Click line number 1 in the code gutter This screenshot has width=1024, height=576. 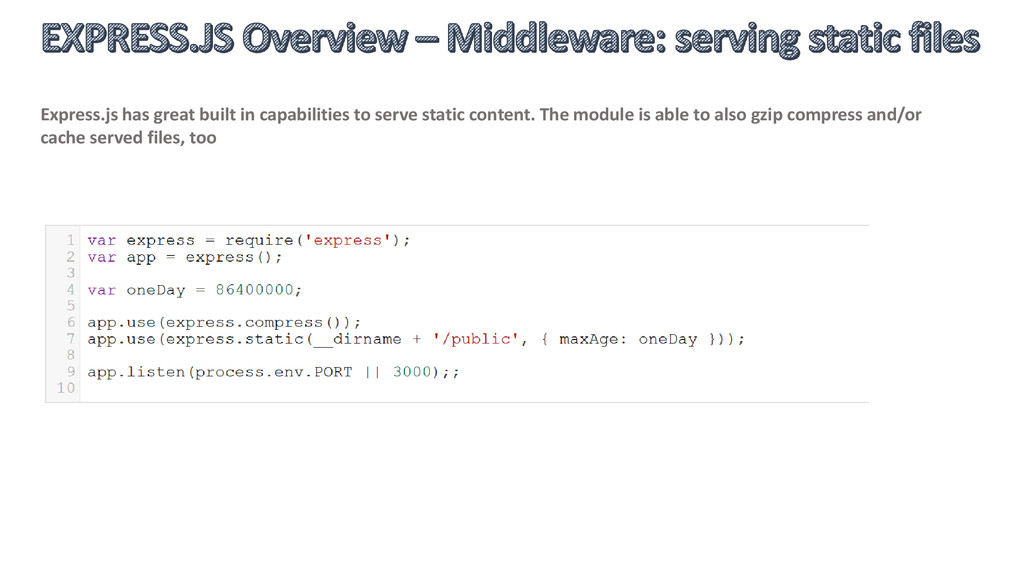click(71, 240)
